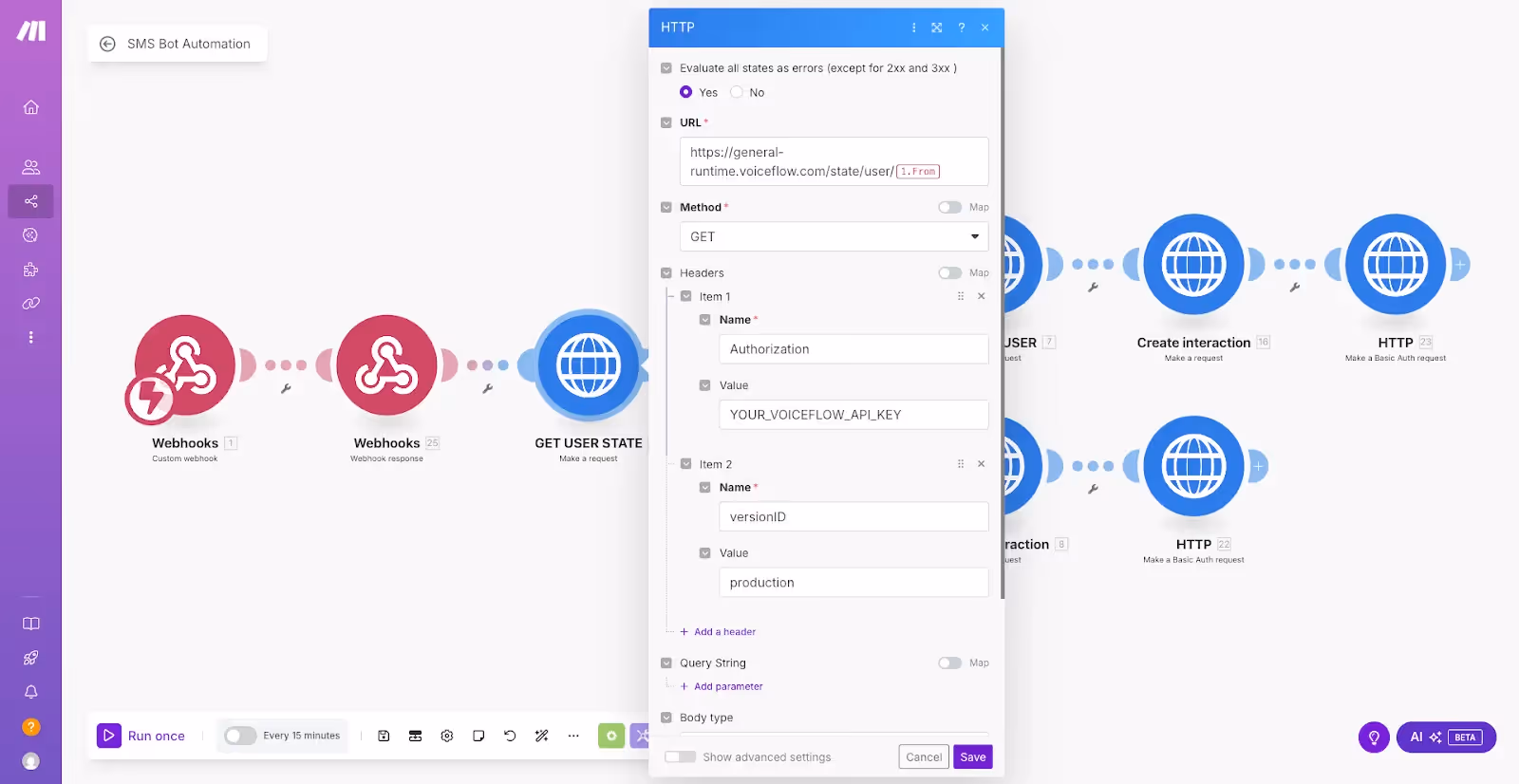Open Templates icon in the sidebar

click(x=30, y=235)
